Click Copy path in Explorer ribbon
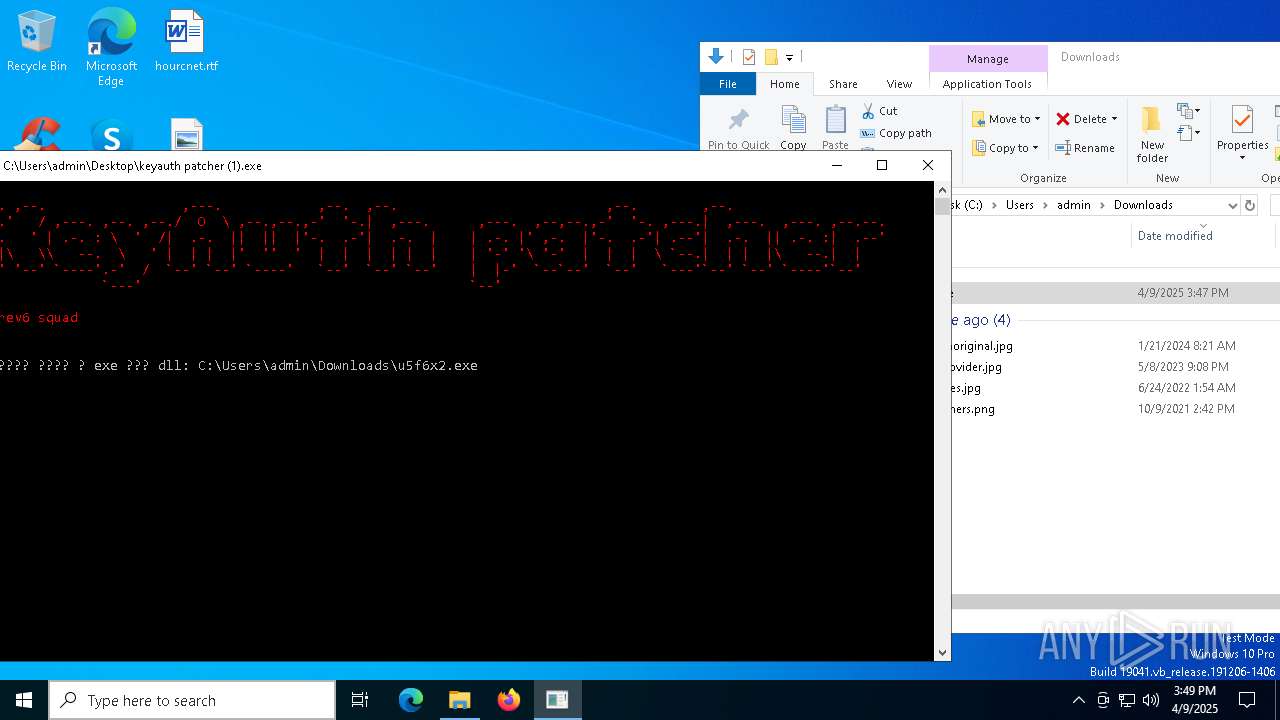The height and width of the screenshot is (720, 1280). click(896, 133)
